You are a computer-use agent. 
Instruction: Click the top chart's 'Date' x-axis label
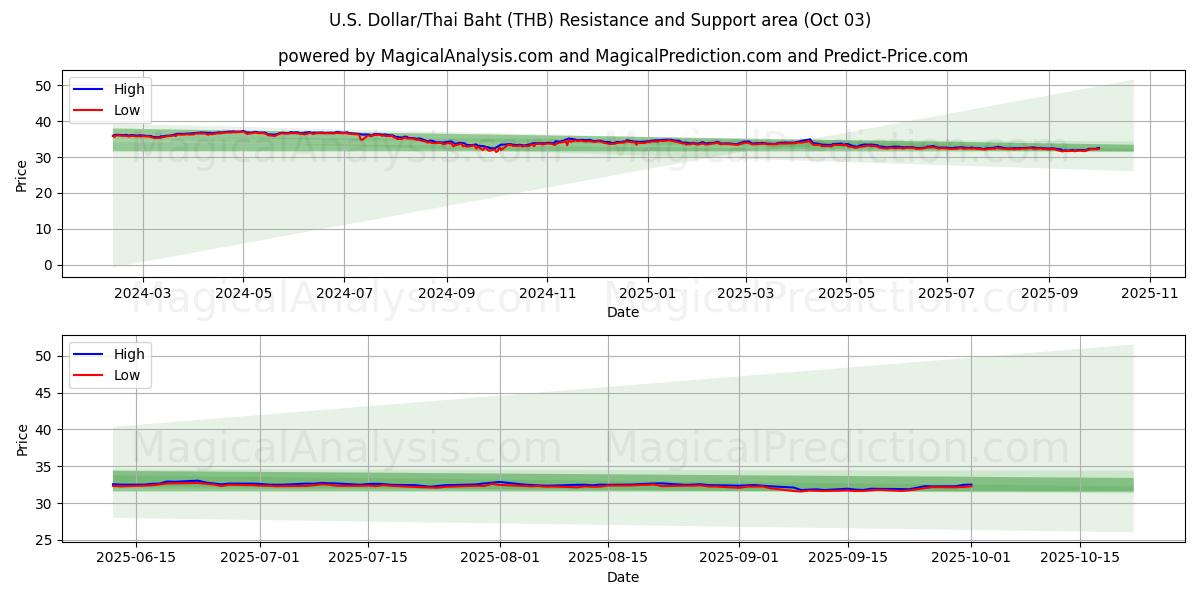coord(622,312)
